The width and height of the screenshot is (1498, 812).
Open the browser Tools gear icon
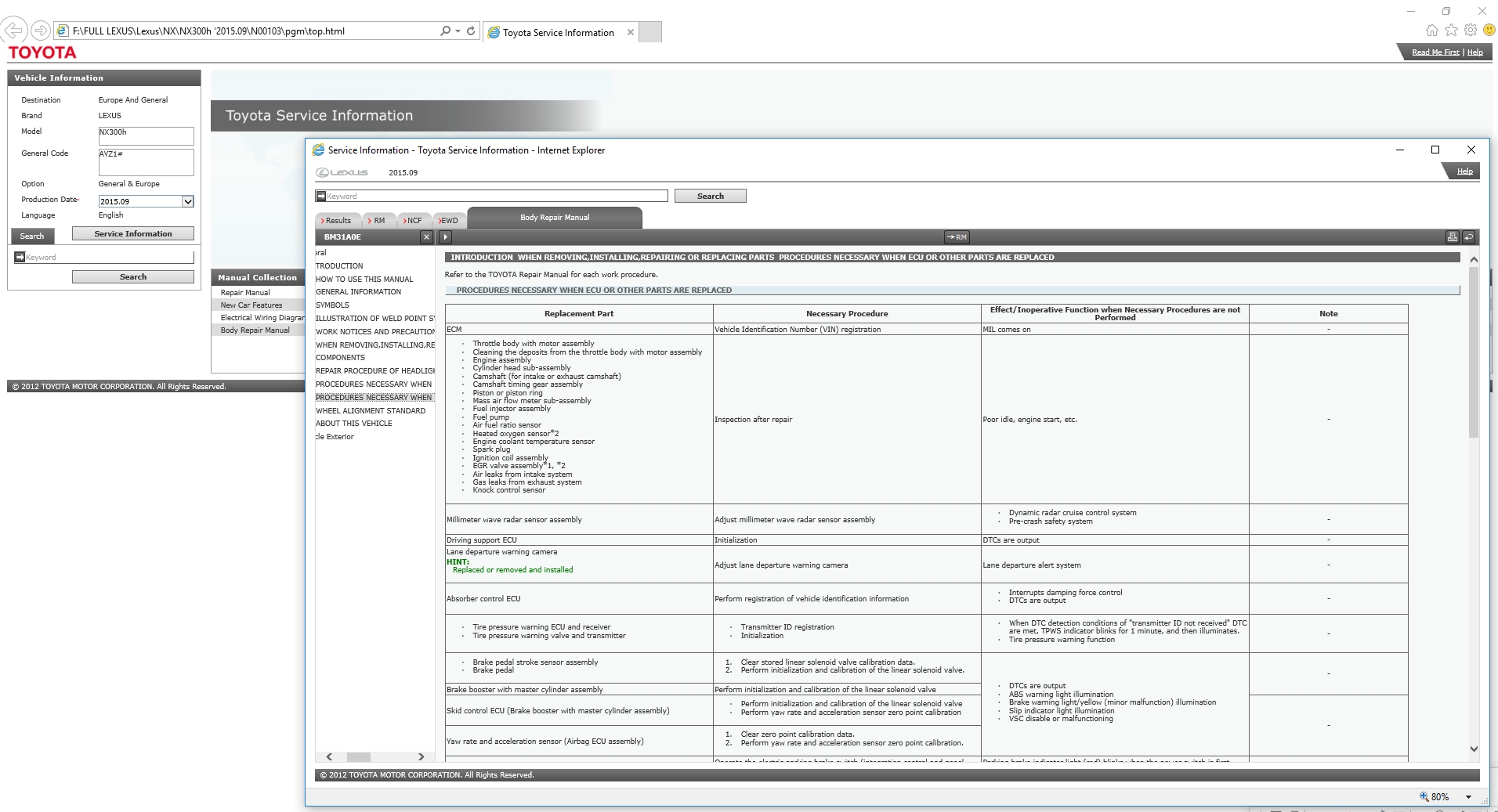(x=1470, y=30)
